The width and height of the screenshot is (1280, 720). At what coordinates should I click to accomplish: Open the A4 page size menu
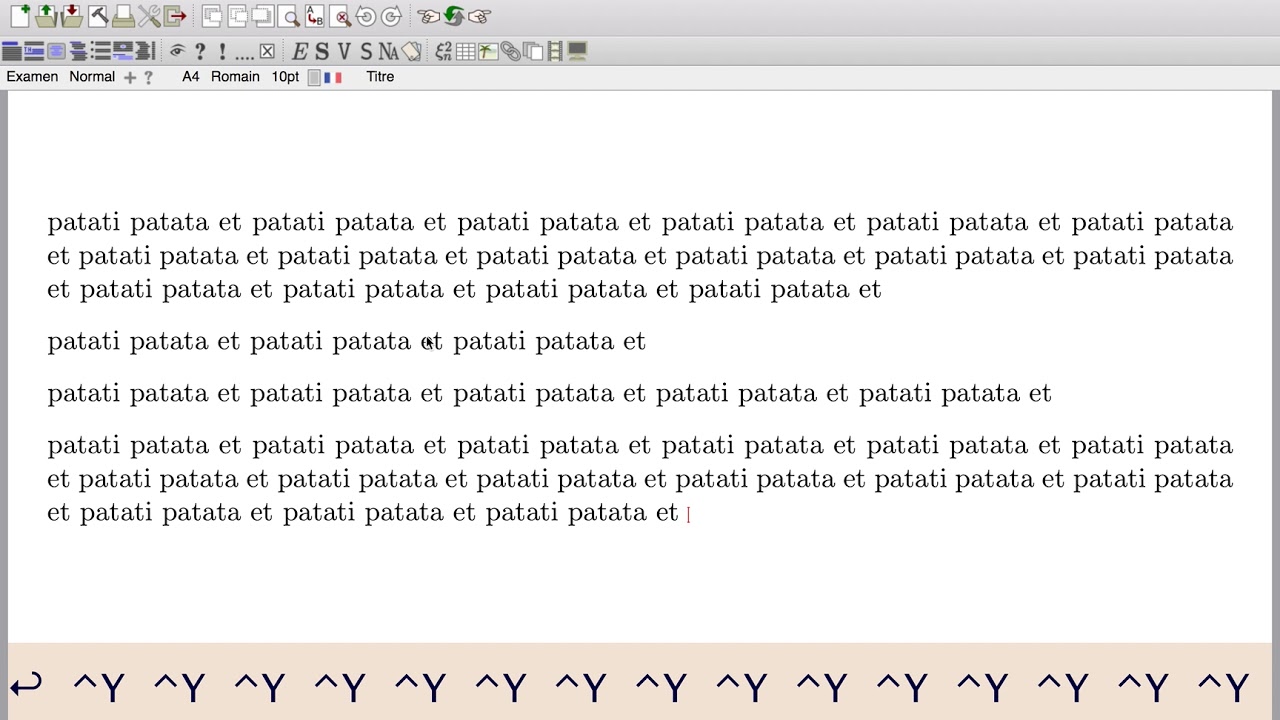click(190, 77)
